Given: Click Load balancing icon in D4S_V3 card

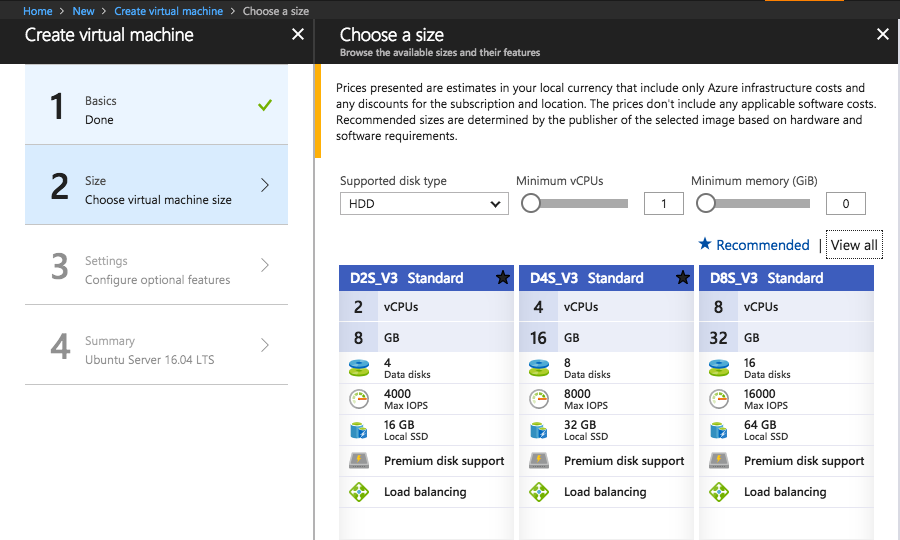Looking at the screenshot, I should (539, 492).
